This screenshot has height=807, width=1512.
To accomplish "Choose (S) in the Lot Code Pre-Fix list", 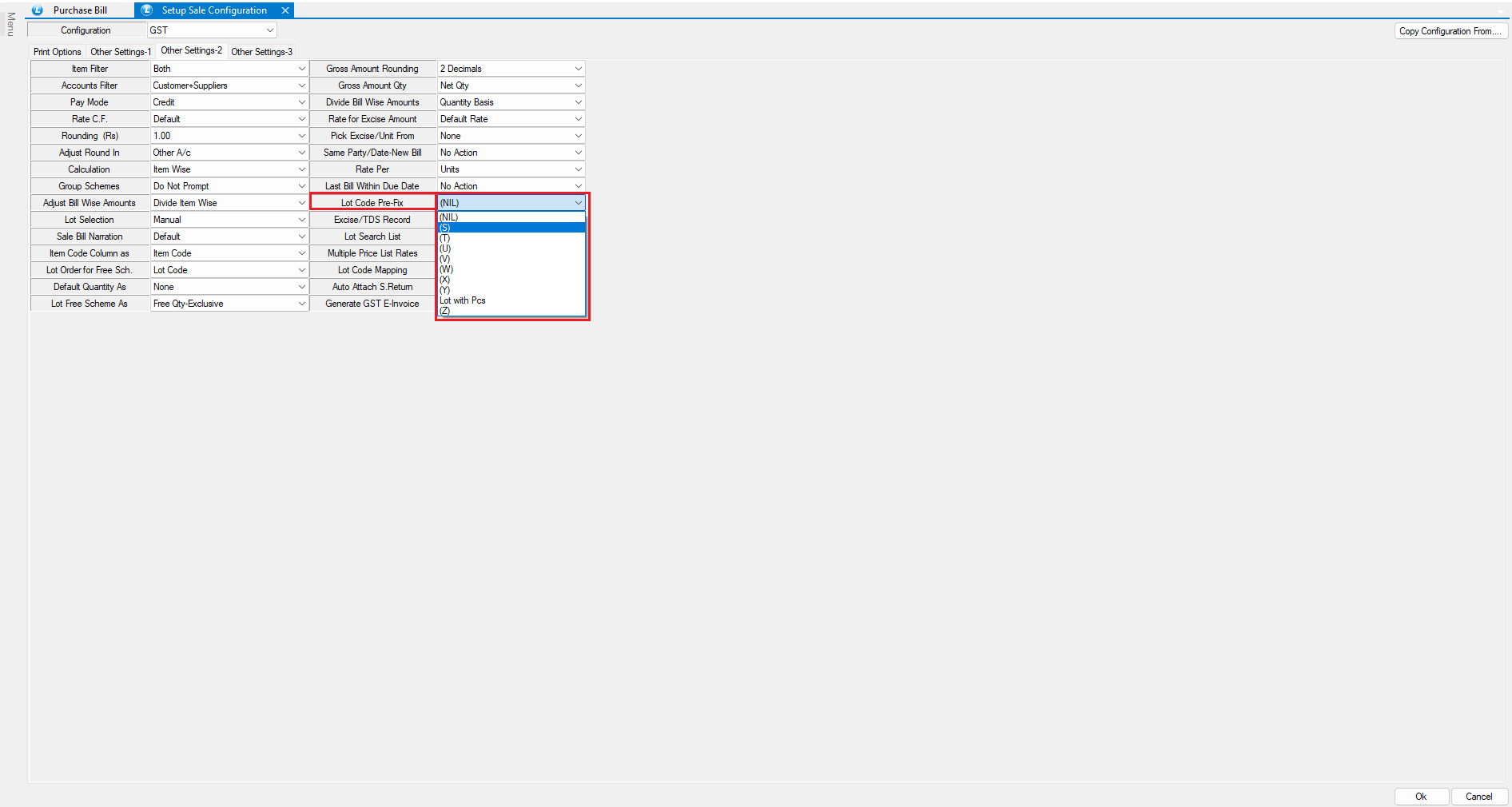I will [511, 228].
